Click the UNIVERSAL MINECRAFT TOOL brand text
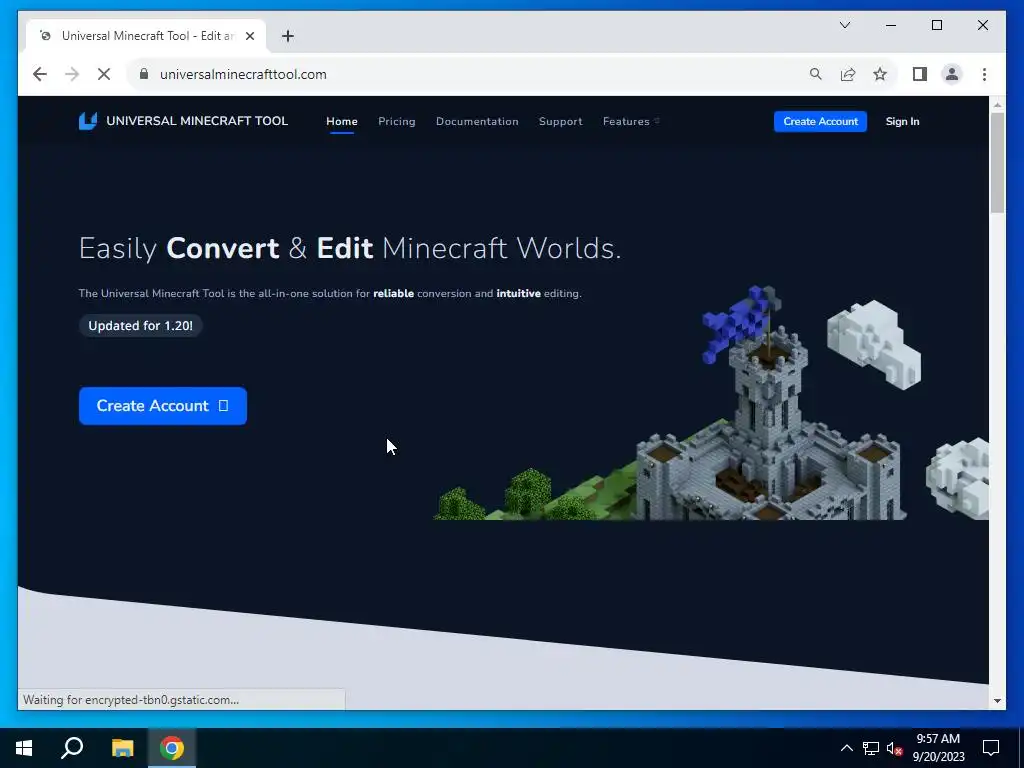The width and height of the screenshot is (1024, 768). pyautogui.click(x=197, y=121)
